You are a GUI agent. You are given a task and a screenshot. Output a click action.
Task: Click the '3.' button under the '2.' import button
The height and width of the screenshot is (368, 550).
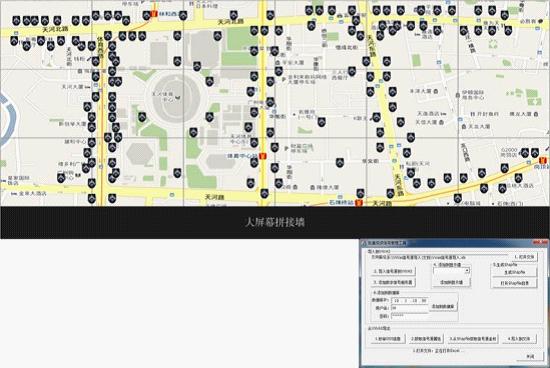(393, 282)
